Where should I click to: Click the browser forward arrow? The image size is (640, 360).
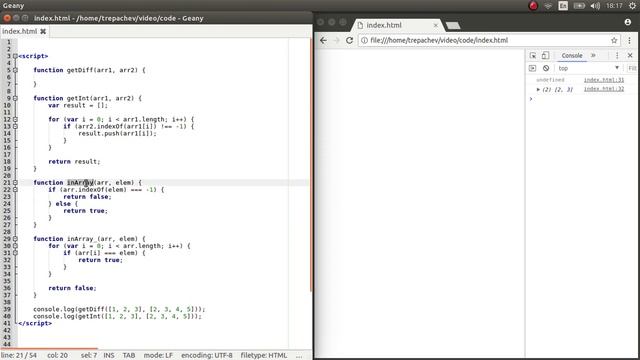click(x=337, y=40)
